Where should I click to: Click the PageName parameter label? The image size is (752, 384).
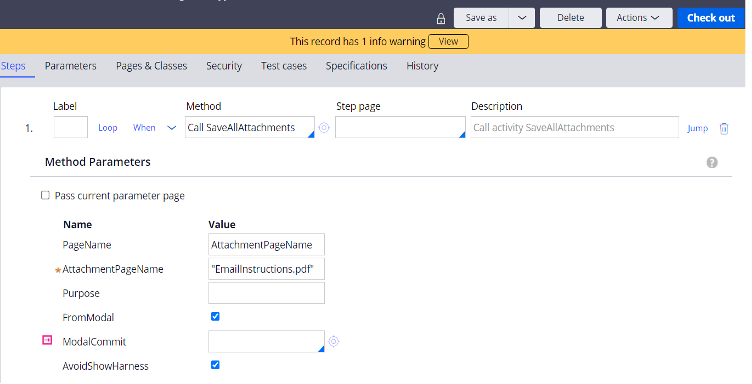coord(87,245)
